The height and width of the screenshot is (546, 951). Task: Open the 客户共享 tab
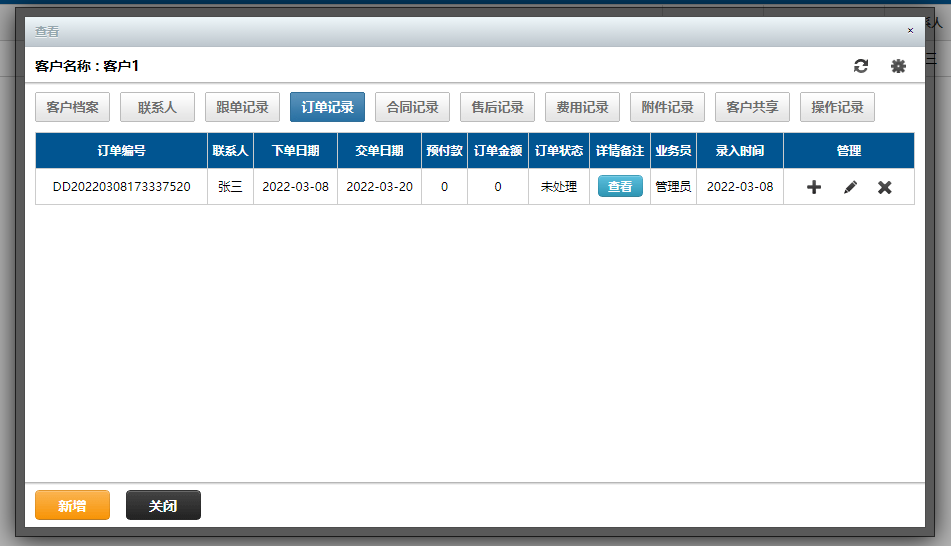coord(752,107)
